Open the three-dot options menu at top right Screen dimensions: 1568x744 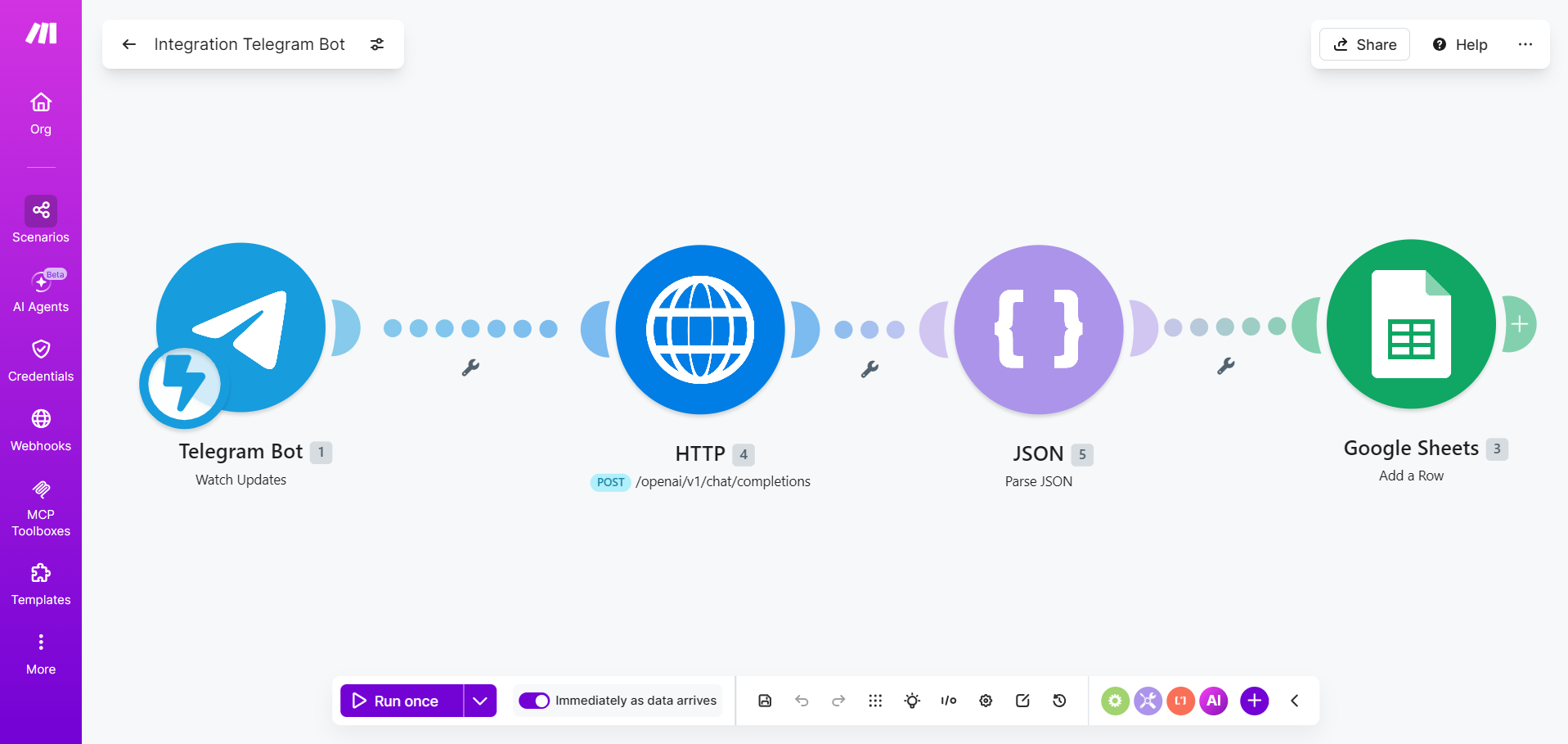click(x=1525, y=44)
